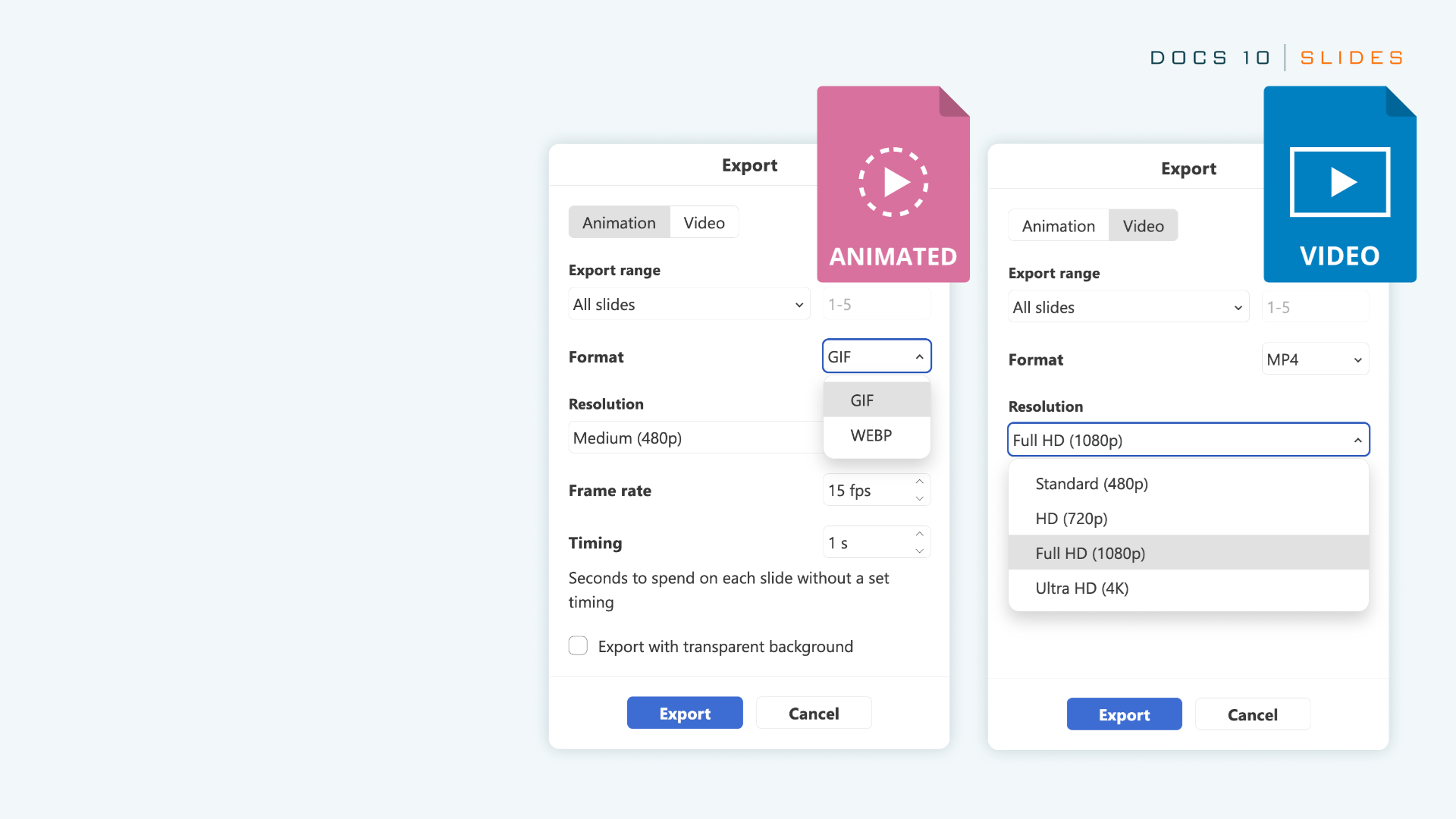Screen dimensions: 1456x819
Task: Decrease the frame rate with down arrow
Action: pyautogui.click(x=919, y=498)
